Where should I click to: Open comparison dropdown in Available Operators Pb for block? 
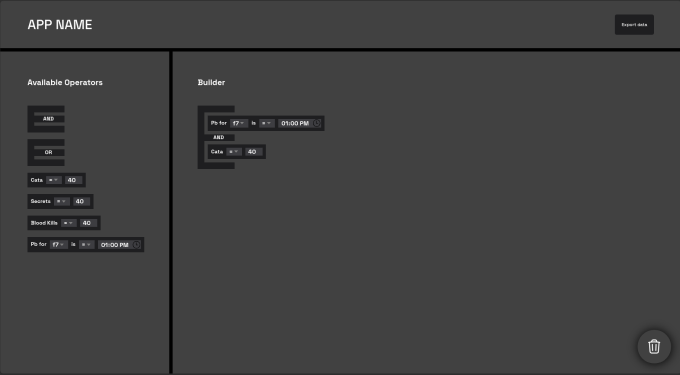(x=87, y=245)
